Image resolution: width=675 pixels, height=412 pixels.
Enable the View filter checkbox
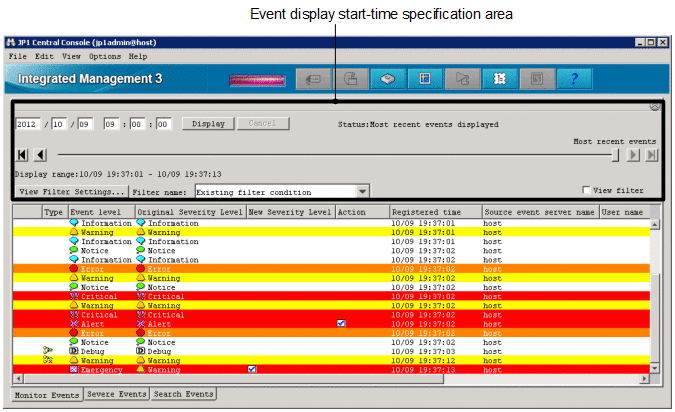point(588,190)
